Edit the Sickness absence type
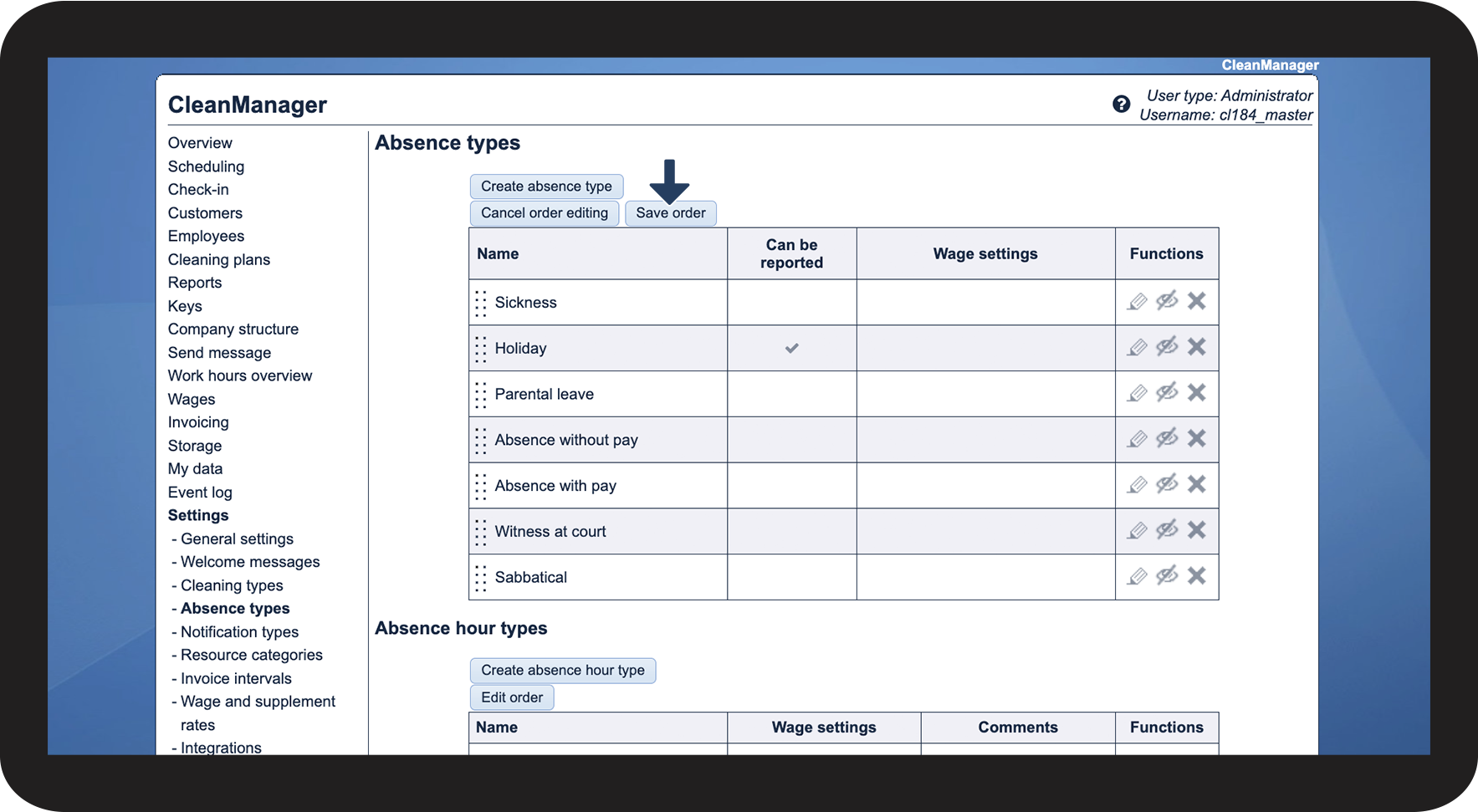Viewport: 1478px width, 812px height. click(x=1137, y=302)
